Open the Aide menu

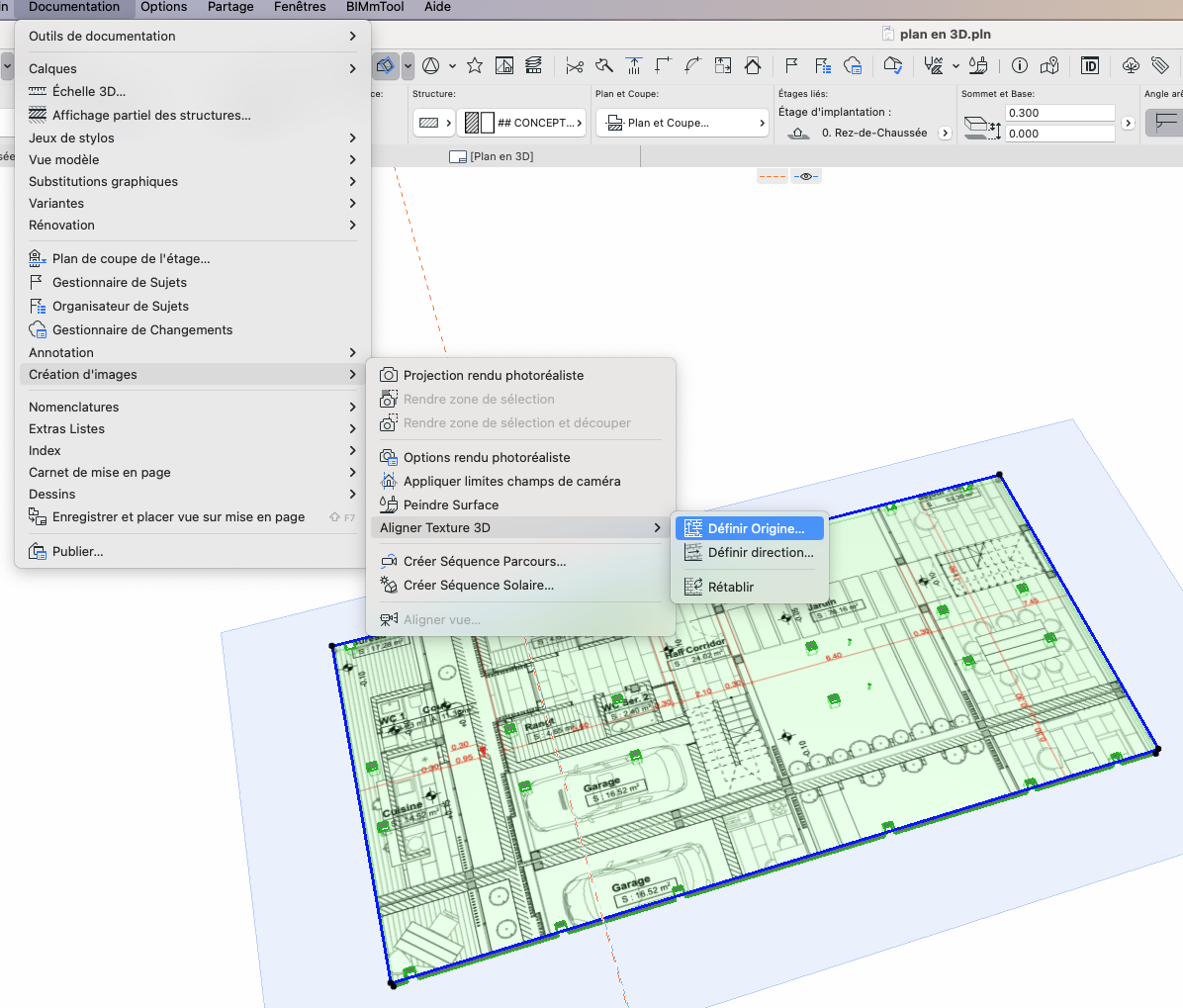[437, 7]
